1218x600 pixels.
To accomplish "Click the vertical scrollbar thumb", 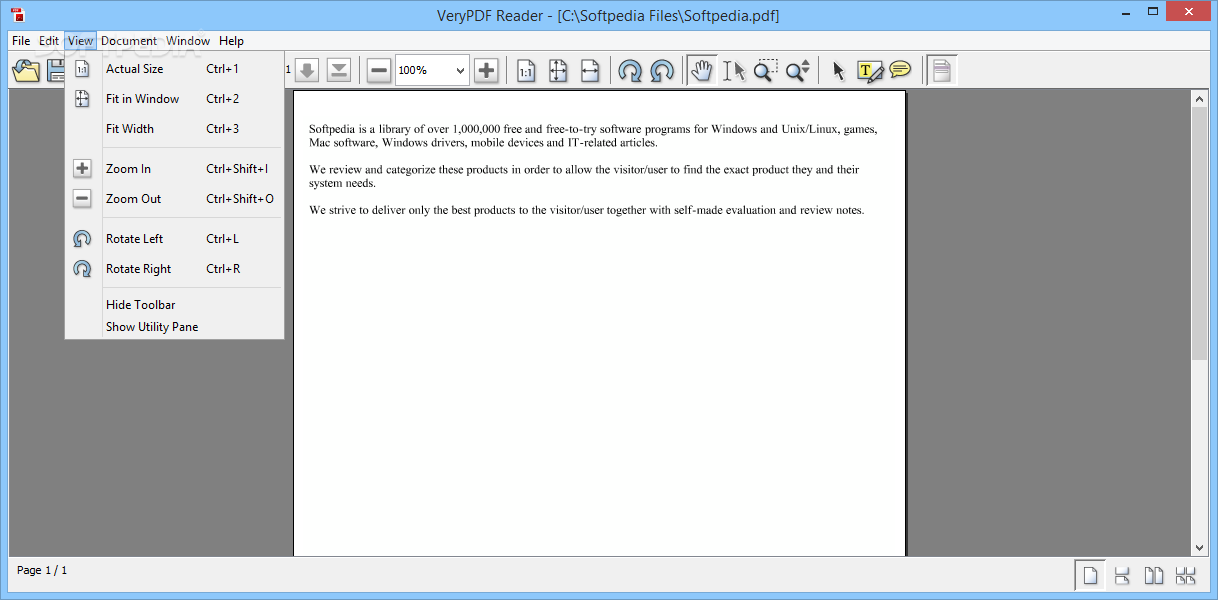I will point(1199,233).
